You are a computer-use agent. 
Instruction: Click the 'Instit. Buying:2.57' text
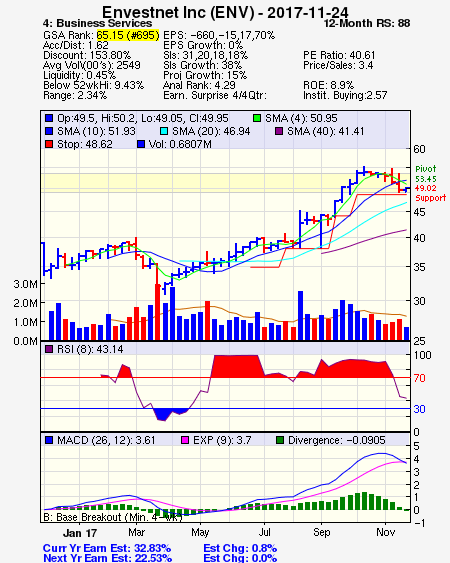[x=345, y=96]
